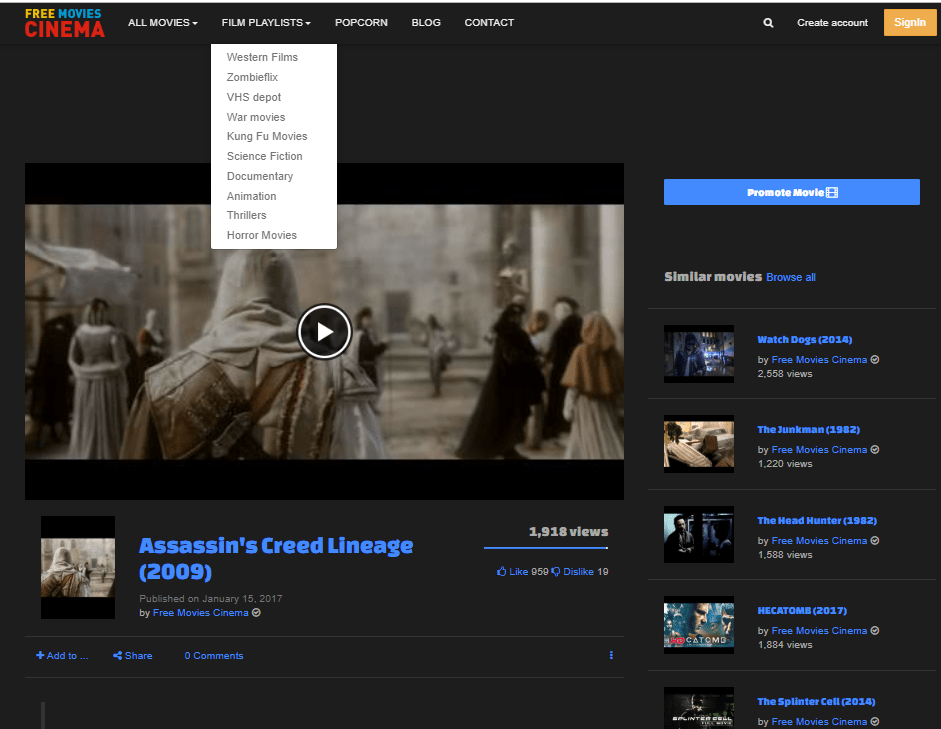Select VHS depot playlist
941x729 pixels.
pos(254,97)
